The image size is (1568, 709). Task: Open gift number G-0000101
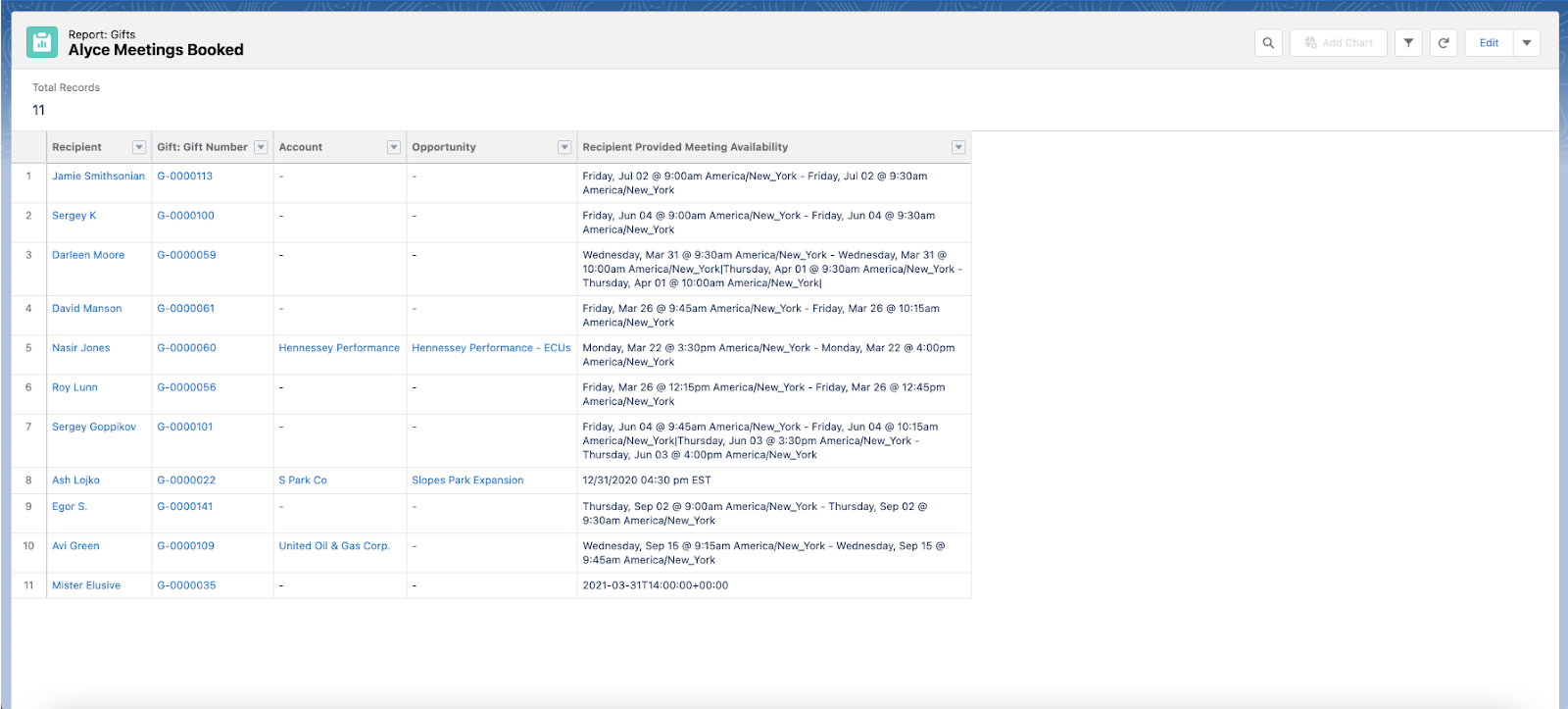click(x=185, y=427)
